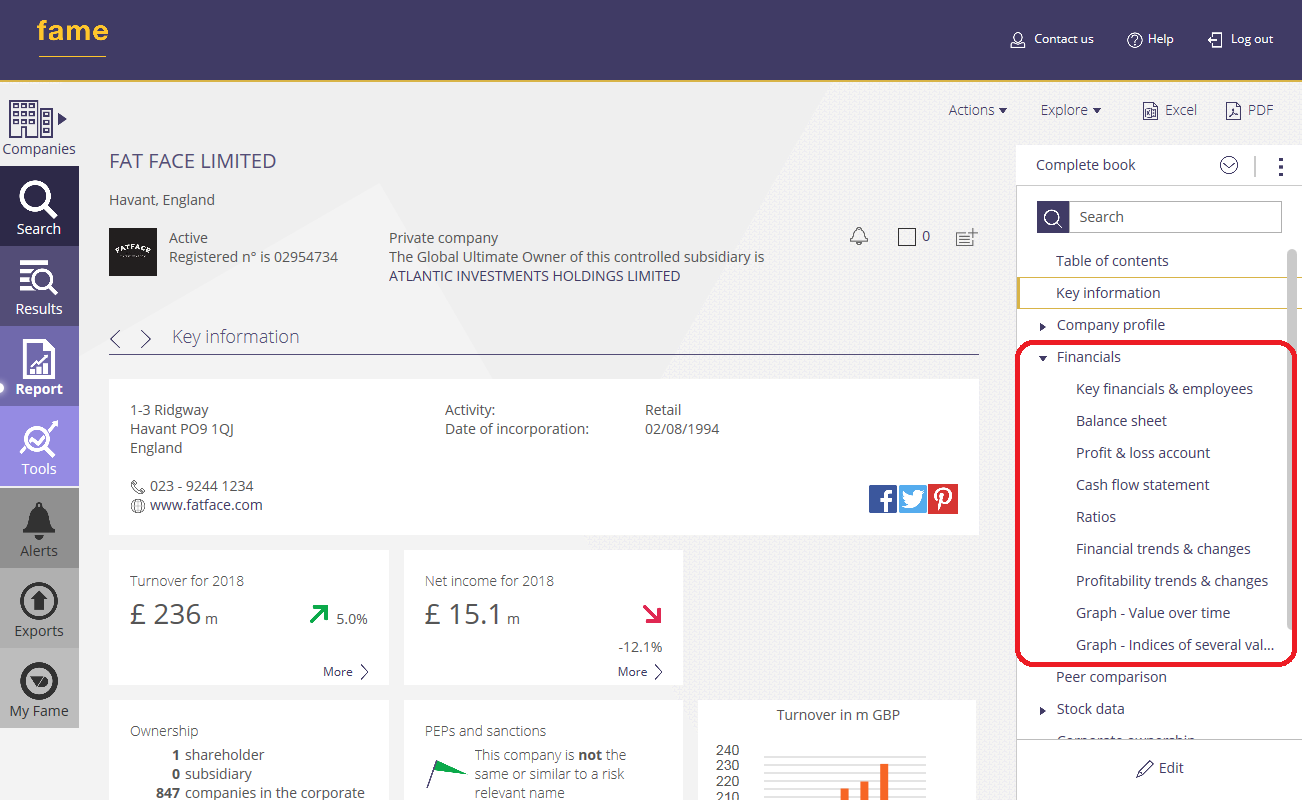Collapse the Financials section

(1043, 358)
